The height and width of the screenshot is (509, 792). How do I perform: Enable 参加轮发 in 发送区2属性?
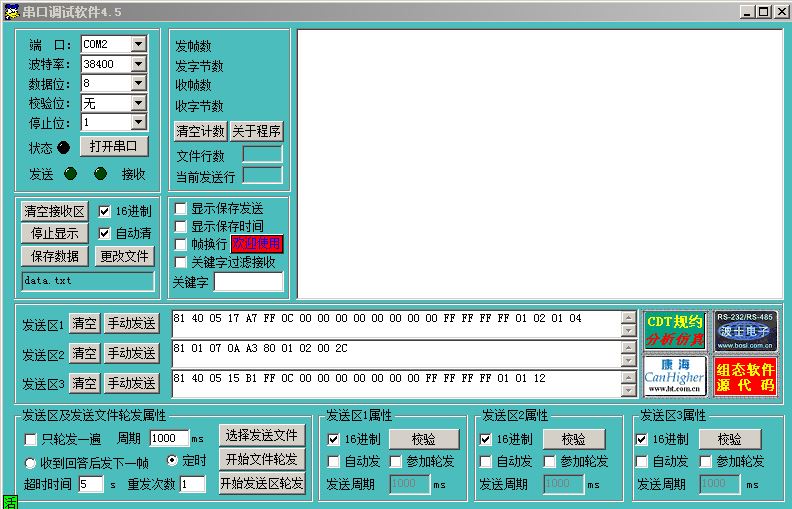550,462
